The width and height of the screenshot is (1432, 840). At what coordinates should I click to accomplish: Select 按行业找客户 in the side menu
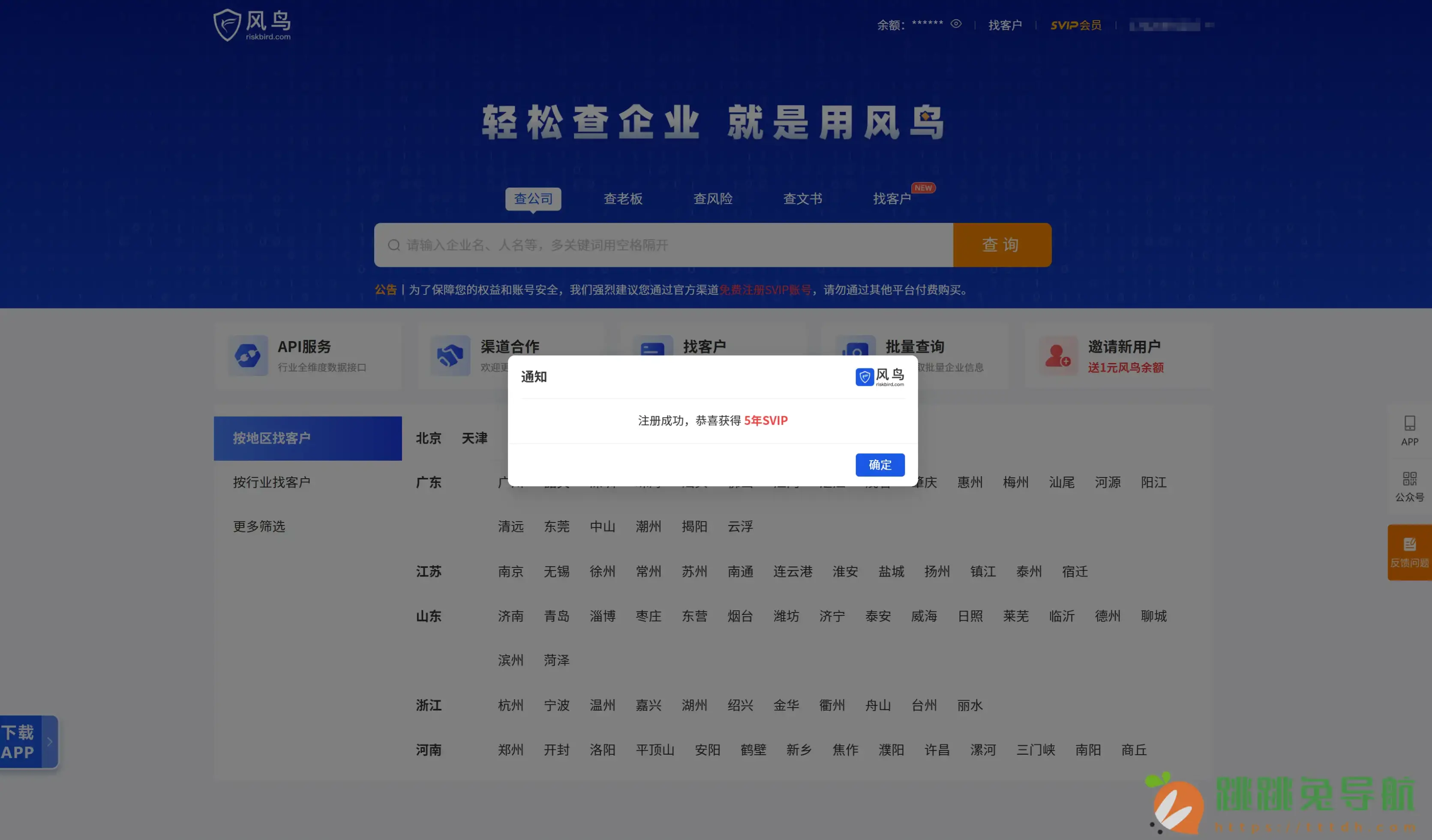pos(272,483)
